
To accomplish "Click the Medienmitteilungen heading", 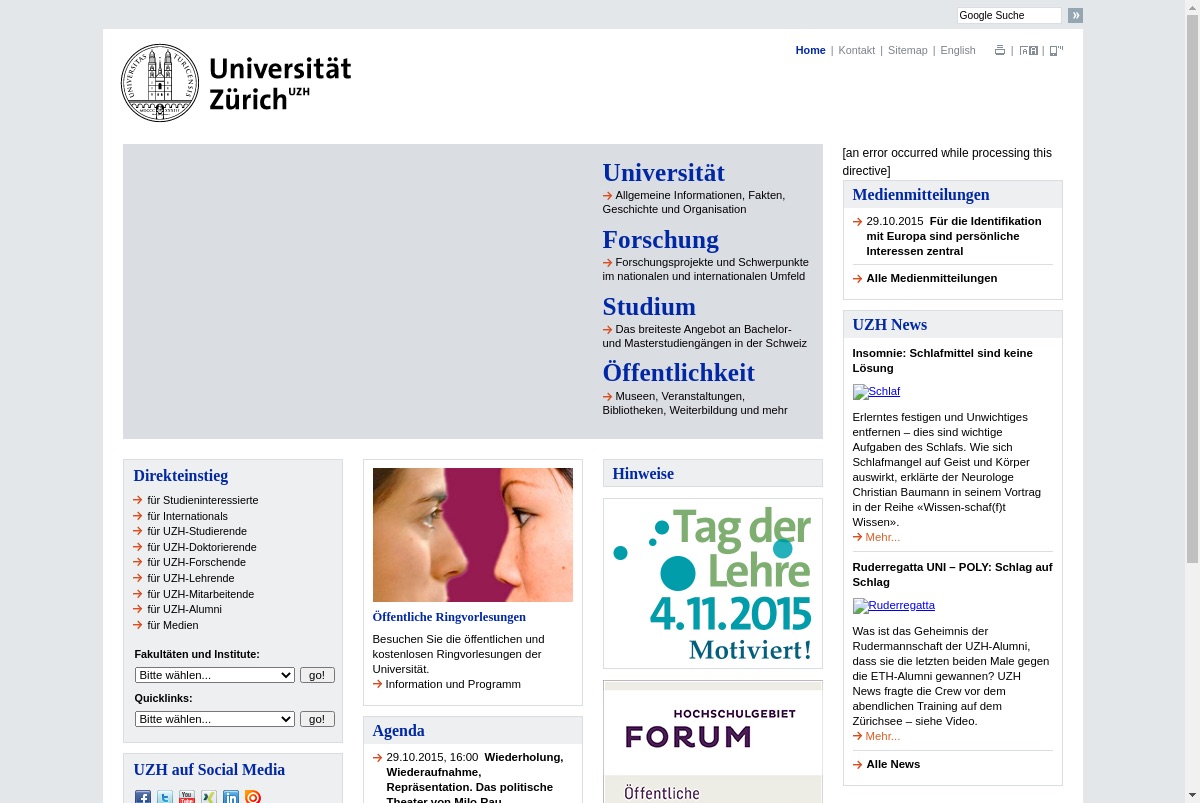I will 921,195.
